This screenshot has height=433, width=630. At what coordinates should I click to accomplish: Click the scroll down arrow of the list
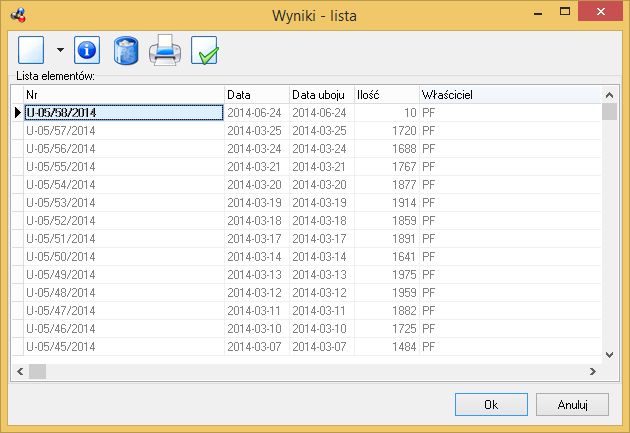pyautogui.click(x=610, y=355)
